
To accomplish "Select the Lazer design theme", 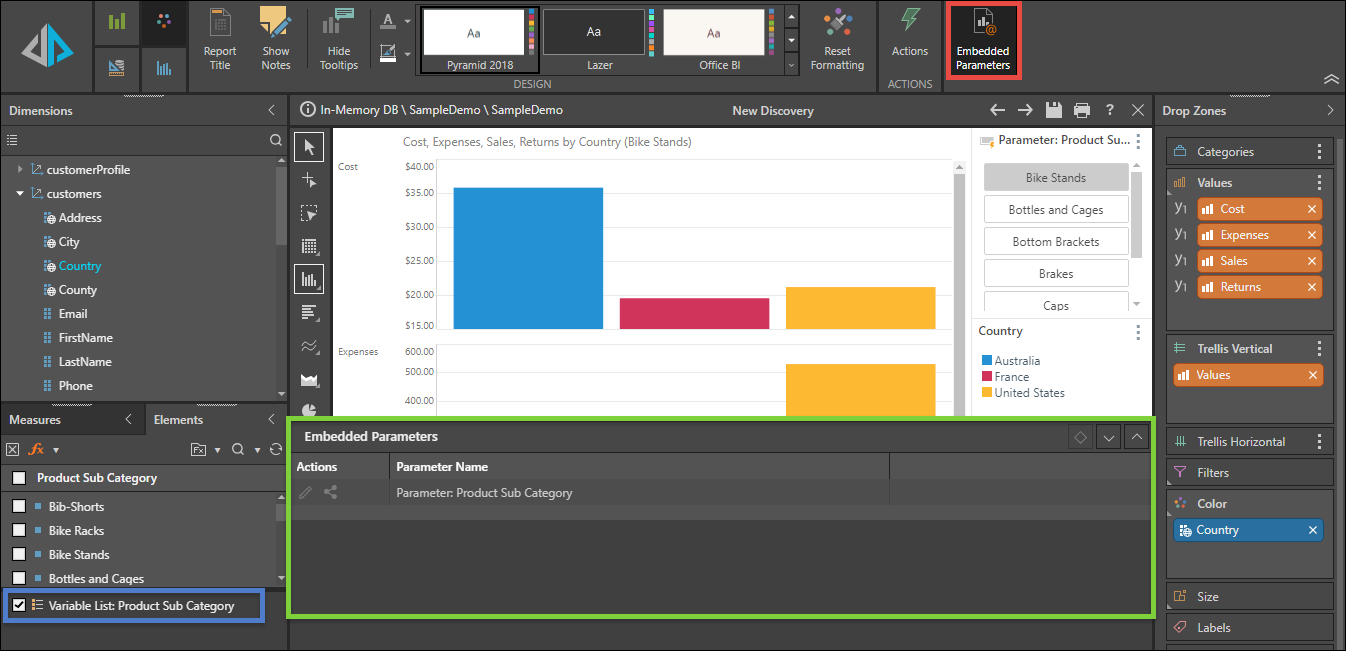I will click(594, 38).
